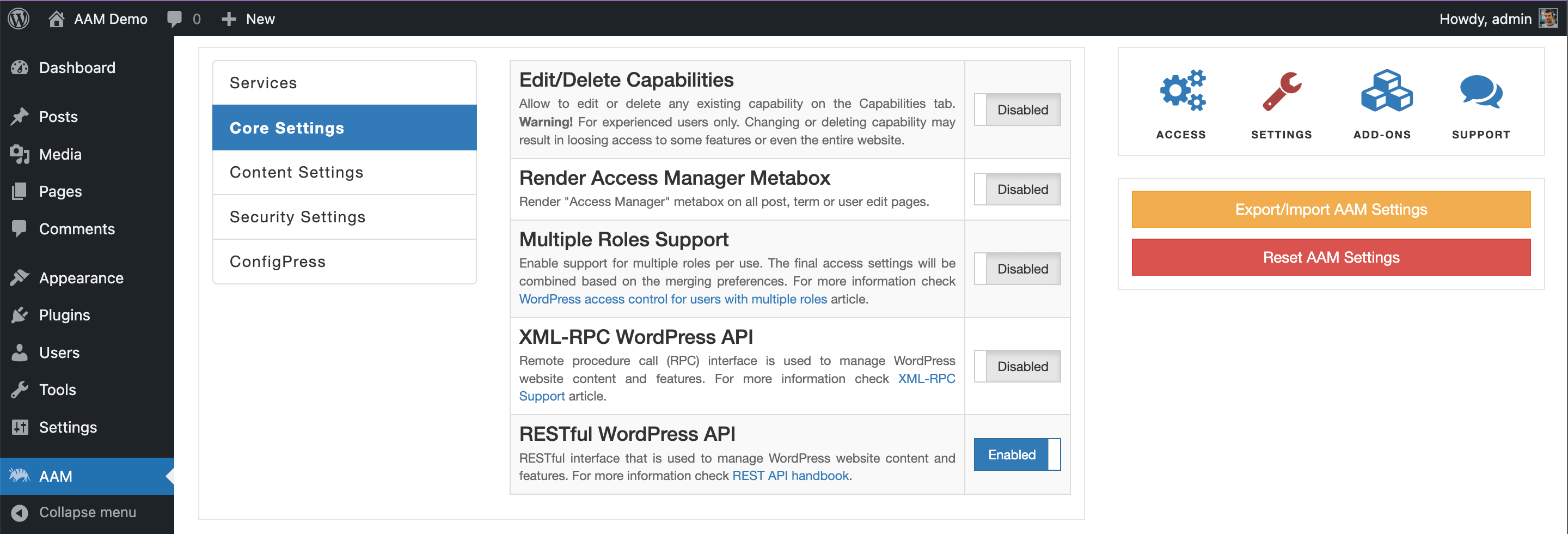
Task: Open WordPress access control for multiple roles link
Action: (672, 299)
